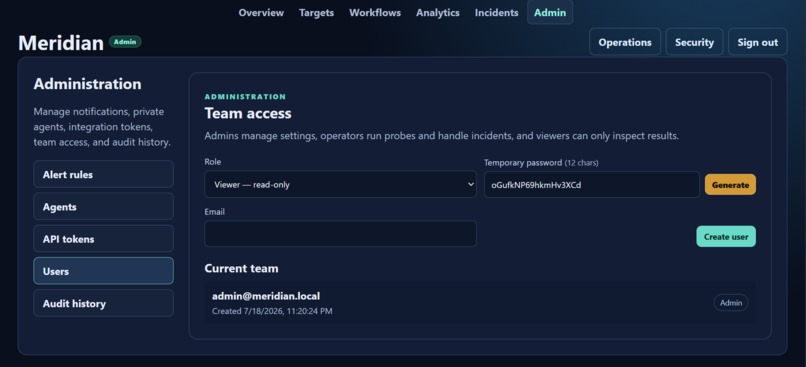Open Alert rules section
This screenshot has width=806, height=367.
pyautogui.click(x=103, y=174)
